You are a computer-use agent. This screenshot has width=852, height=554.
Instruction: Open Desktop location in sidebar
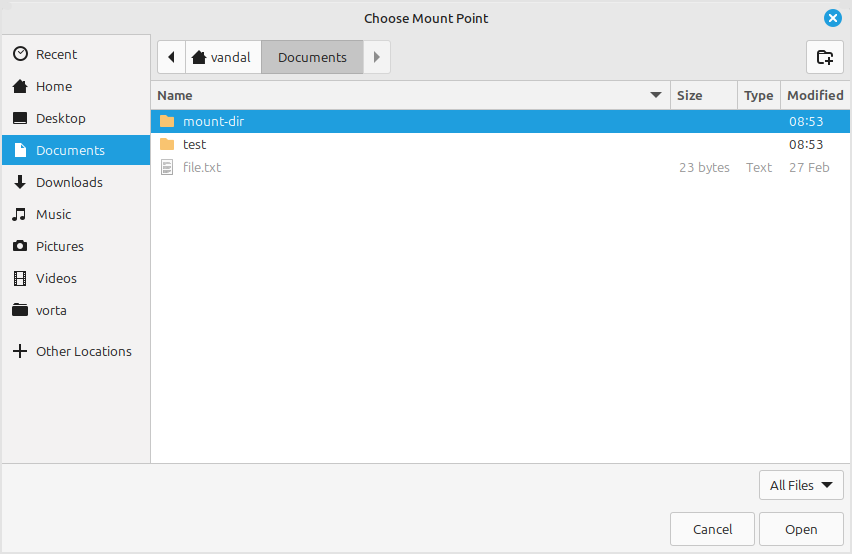pyautogui.click(x=60, y=118)
